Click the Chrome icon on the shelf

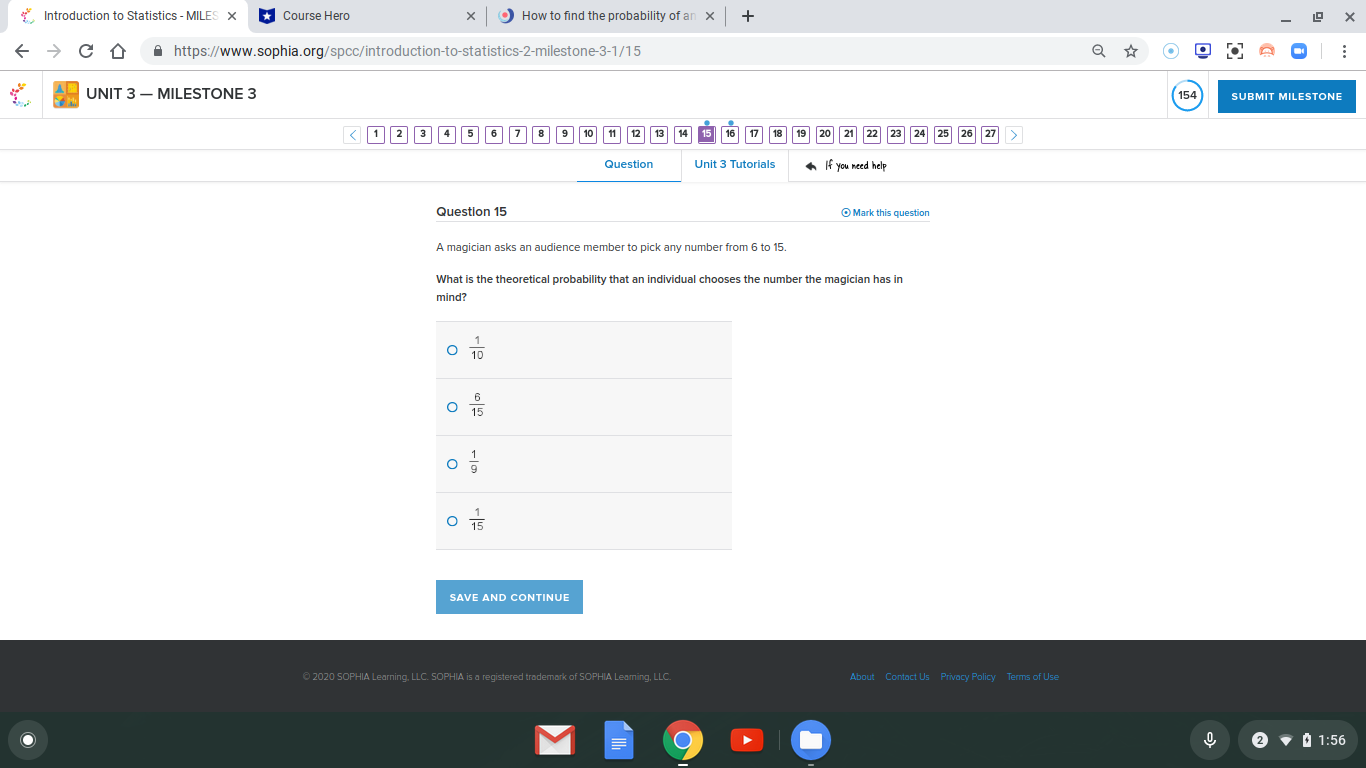point(683,740)
